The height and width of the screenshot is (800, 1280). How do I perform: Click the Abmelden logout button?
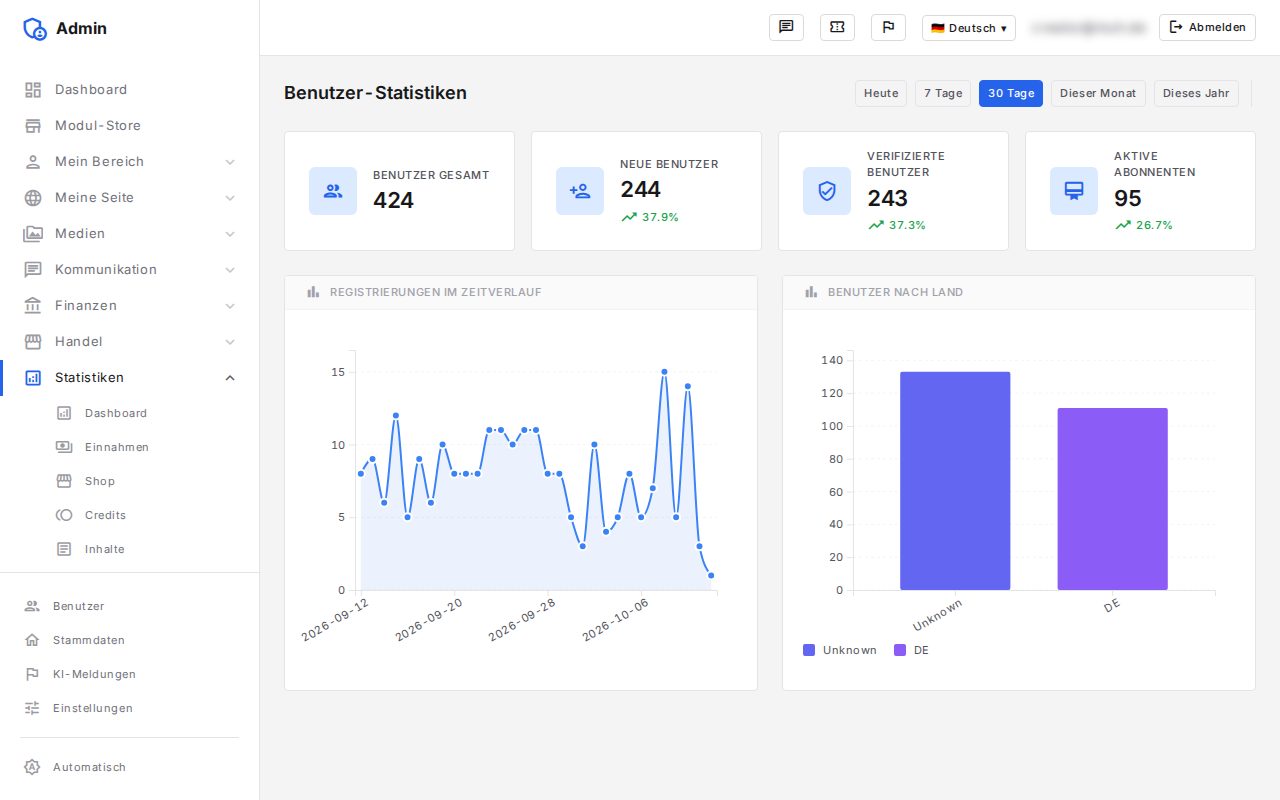click(x=1207, y=28)
